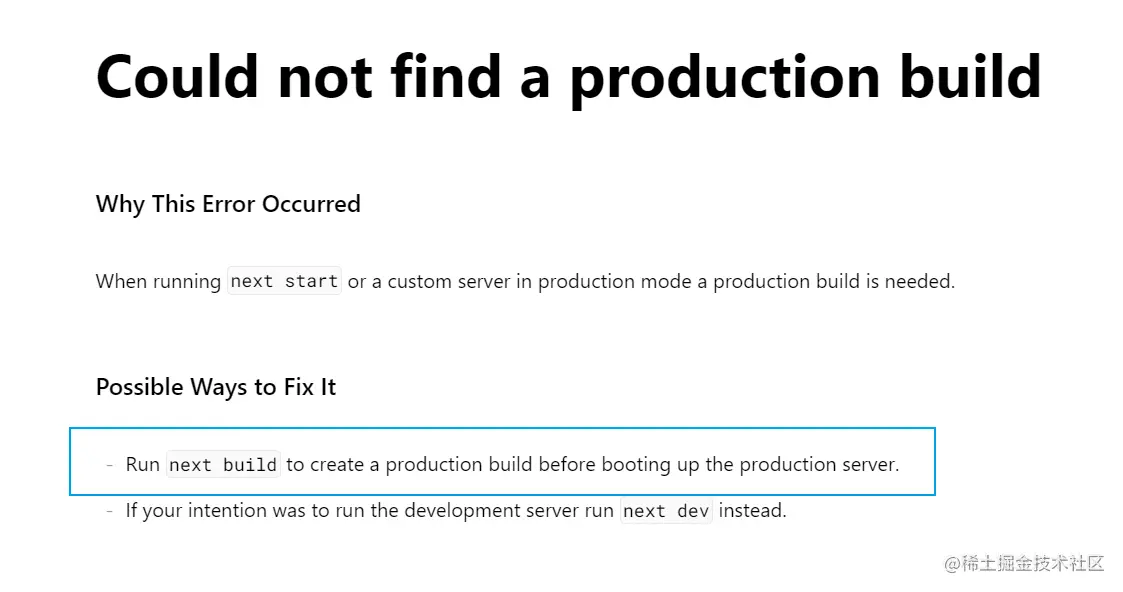Select the 'next build' code snippet
This screenshot has height=592, width=1123.
223,465
